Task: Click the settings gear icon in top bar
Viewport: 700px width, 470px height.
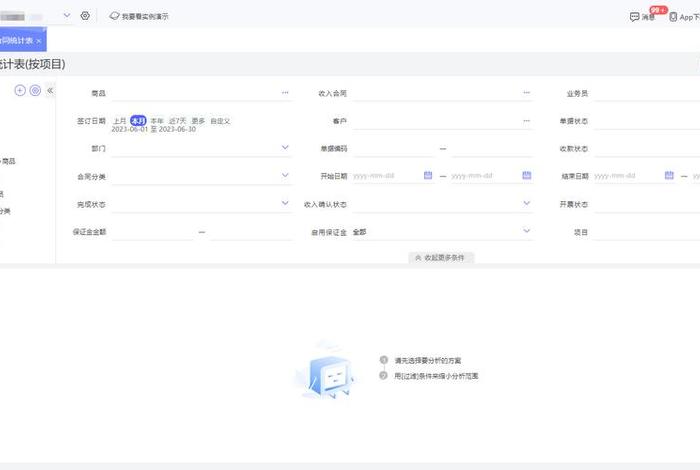Action: (x=85, y=16)
